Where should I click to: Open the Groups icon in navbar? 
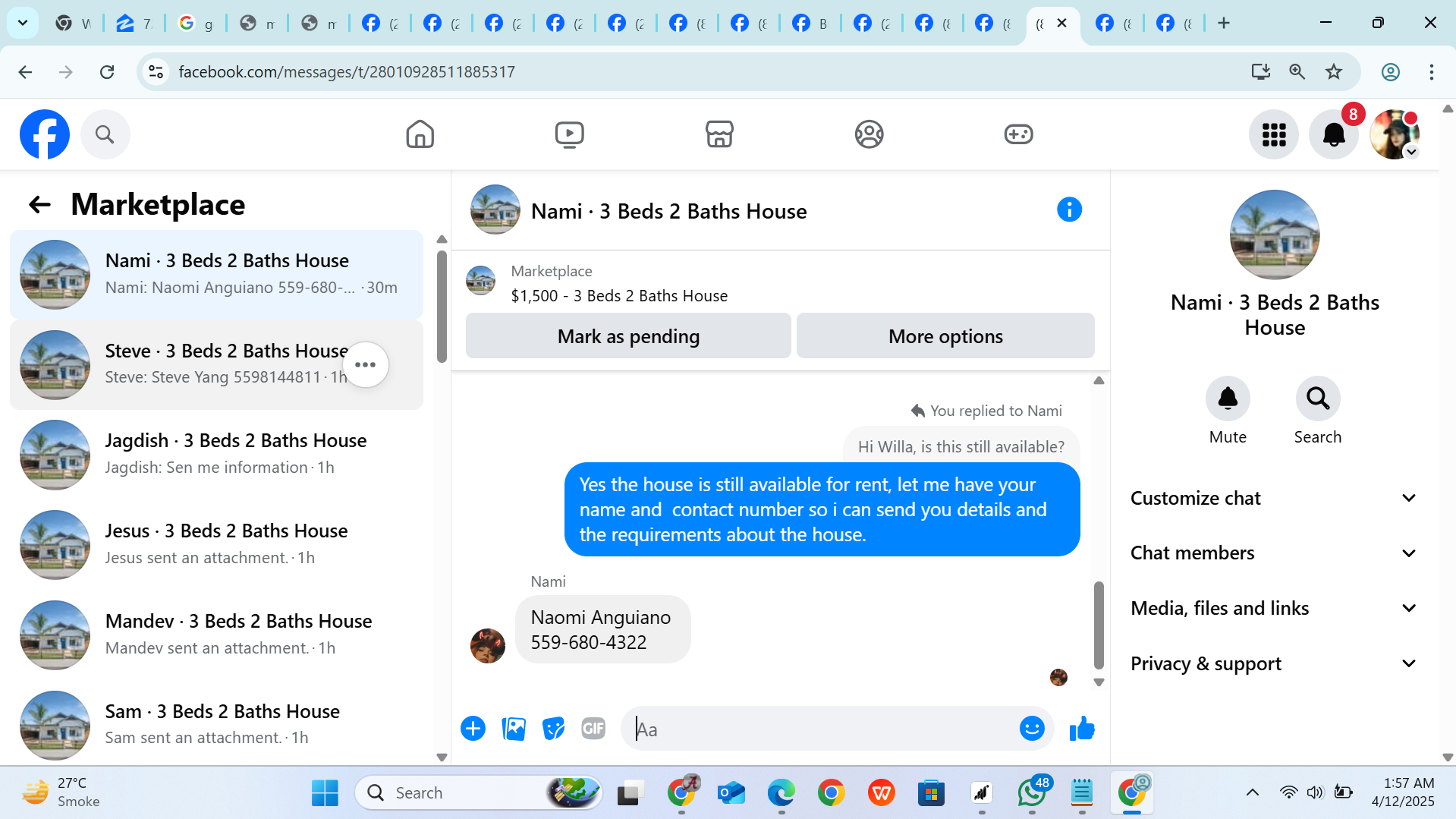(x=869, y=134)
